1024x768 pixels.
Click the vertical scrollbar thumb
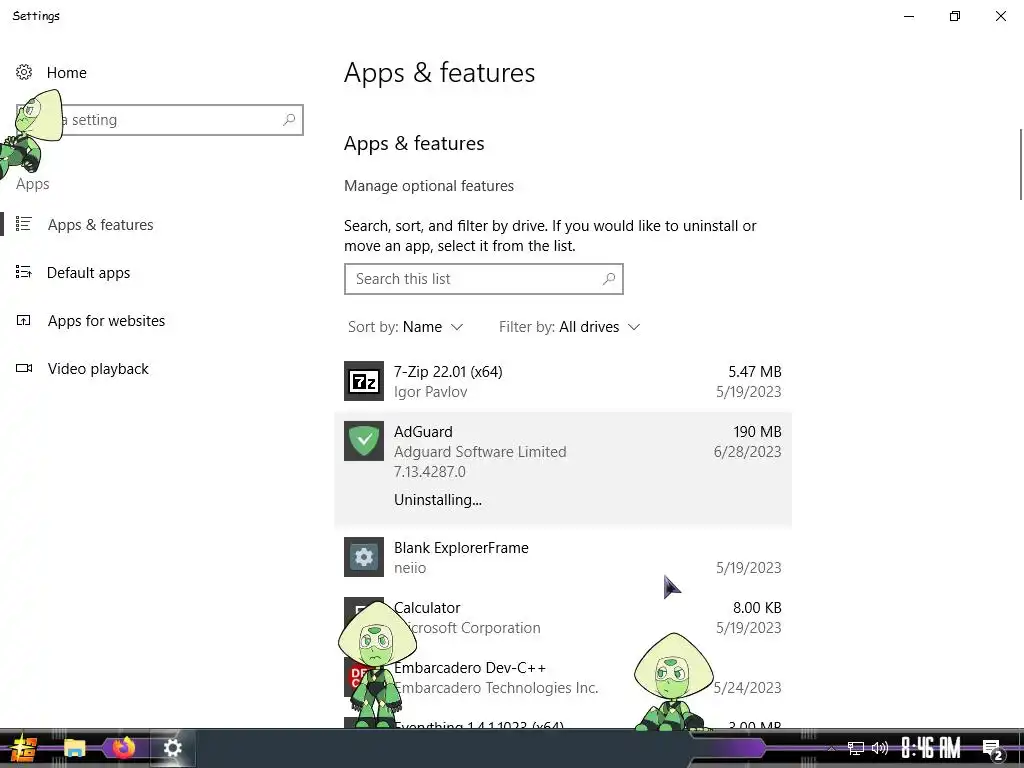(x=1021, y=165)
